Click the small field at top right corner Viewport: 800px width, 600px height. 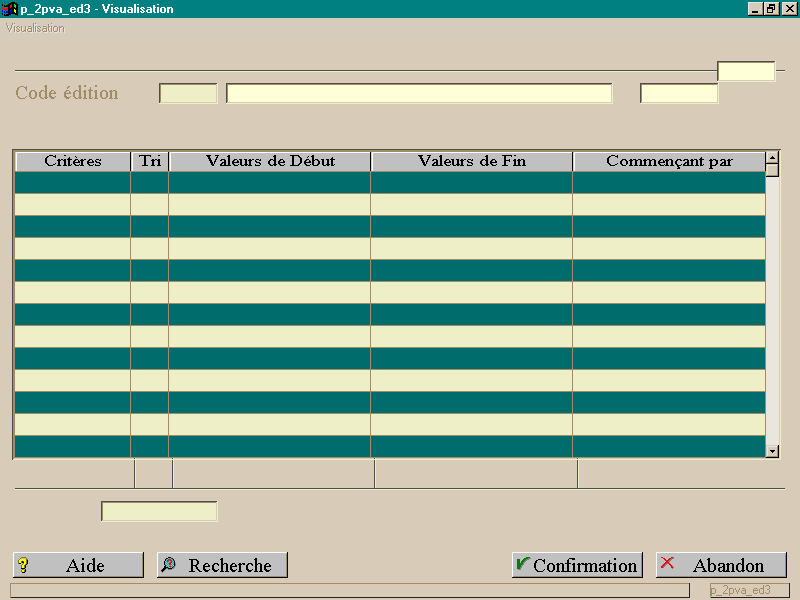[746, 71]
